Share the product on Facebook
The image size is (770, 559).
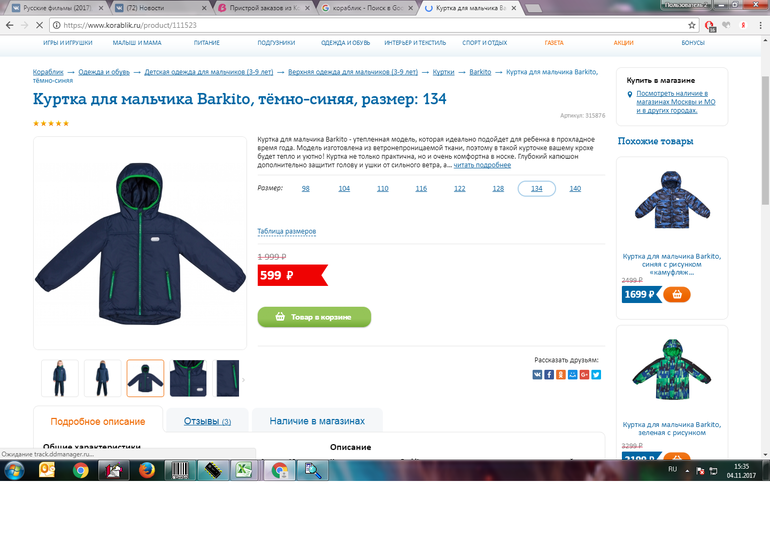click(549, 374)
